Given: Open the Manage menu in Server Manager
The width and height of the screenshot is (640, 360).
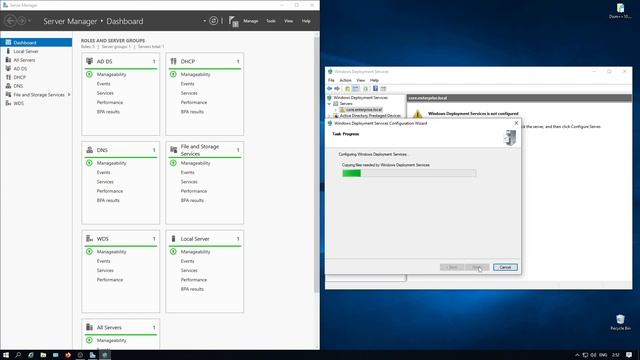Looking at the screenshot, I should [x=251, y=21].
